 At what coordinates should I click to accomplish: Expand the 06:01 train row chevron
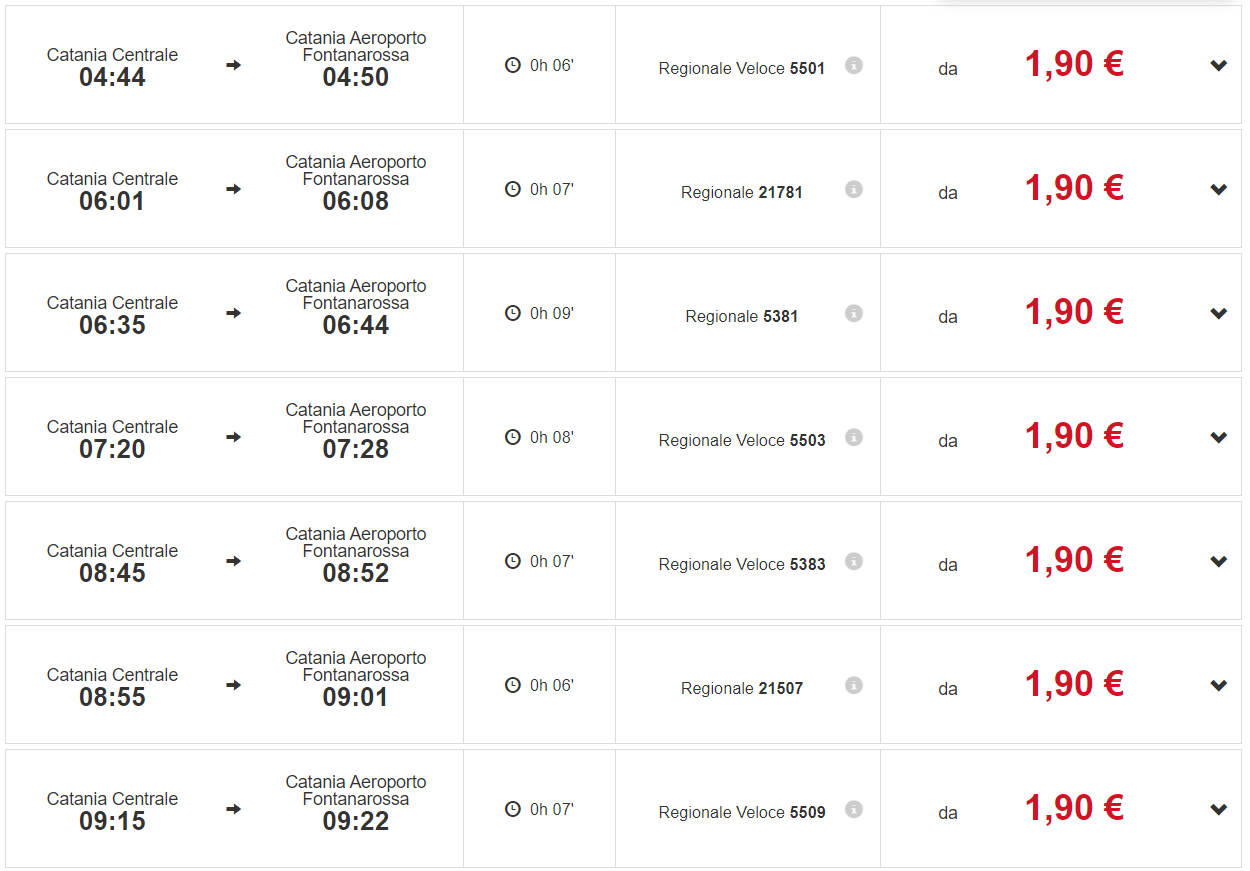(x=1218, y=190)
